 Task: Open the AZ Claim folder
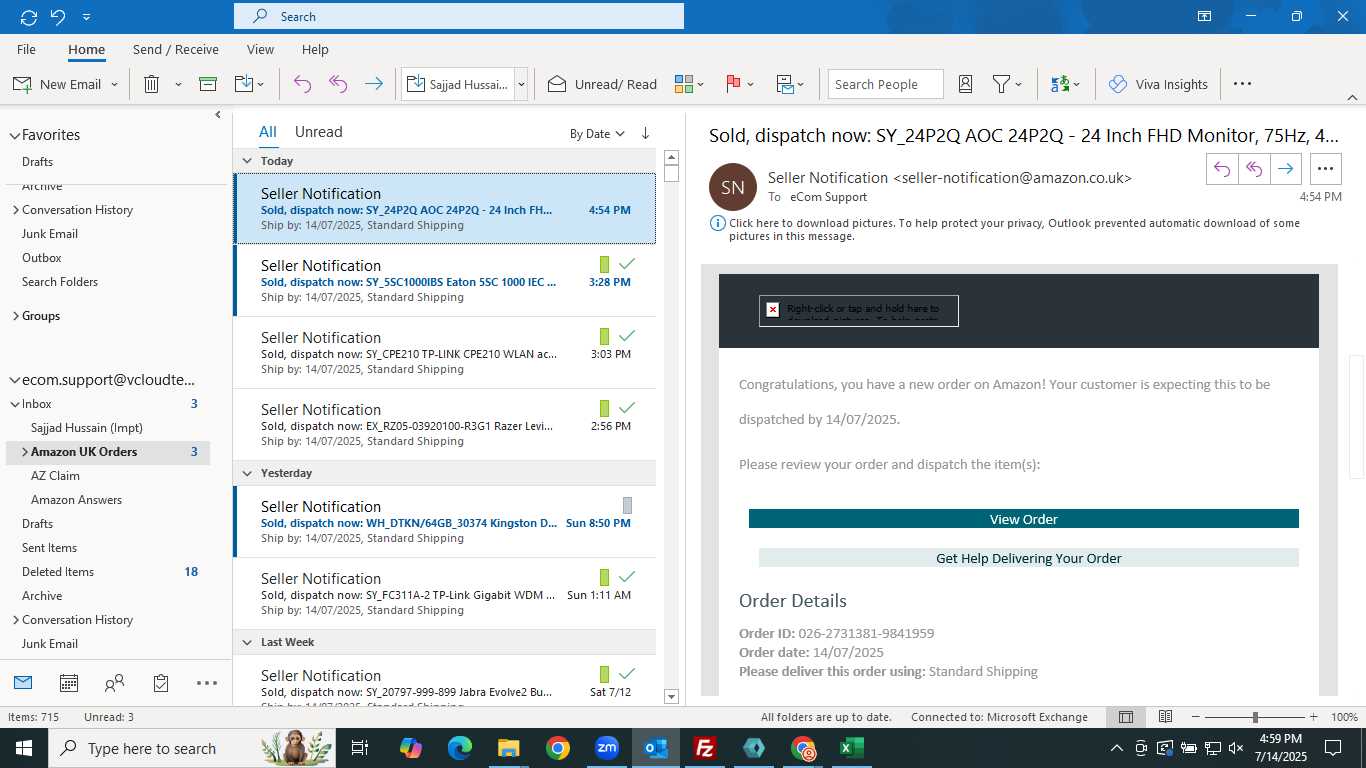click(55, 476)
